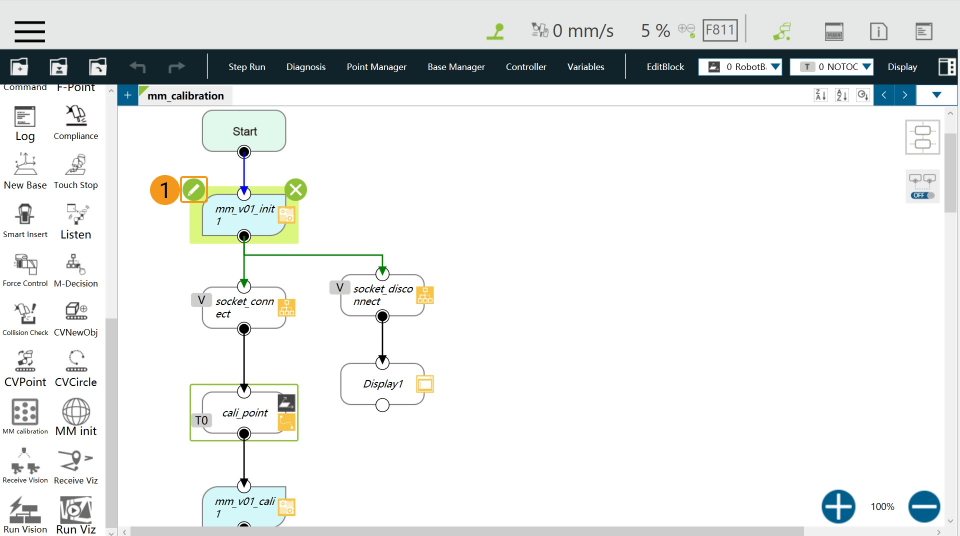Toggle the side panel layout icon
Screen dimensions: 960x536
click(947, 67)
